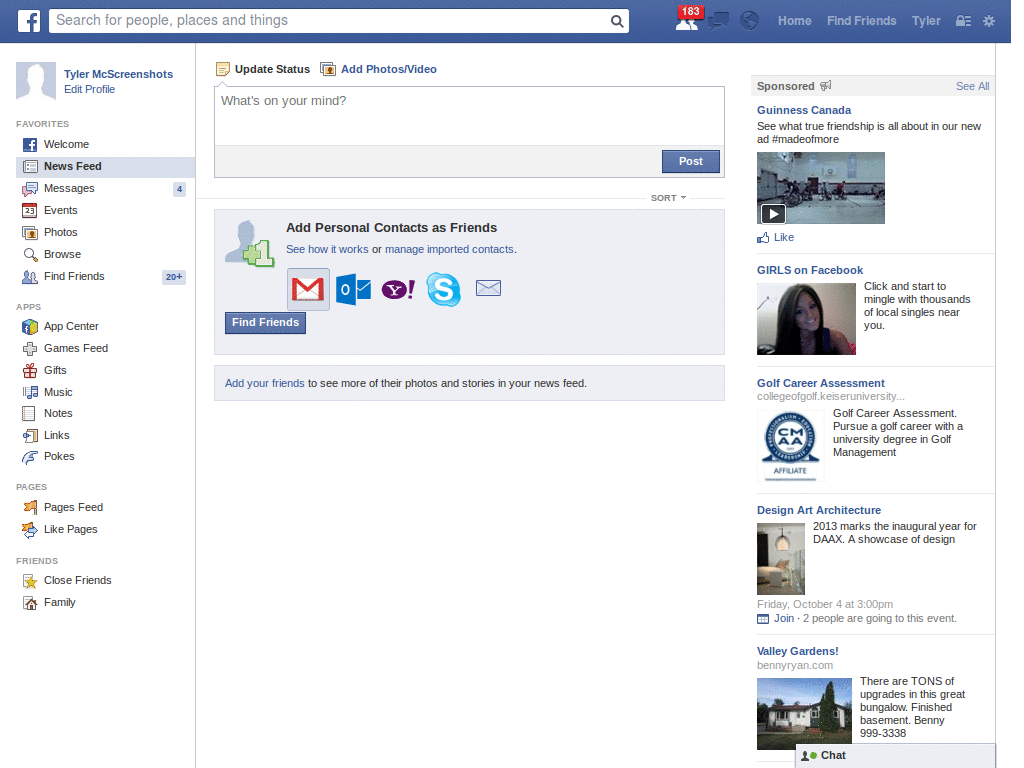The width and height of the screenshot is (1024, 768).
Task: Click the See how it works link
Action: [x=327, y=249]
